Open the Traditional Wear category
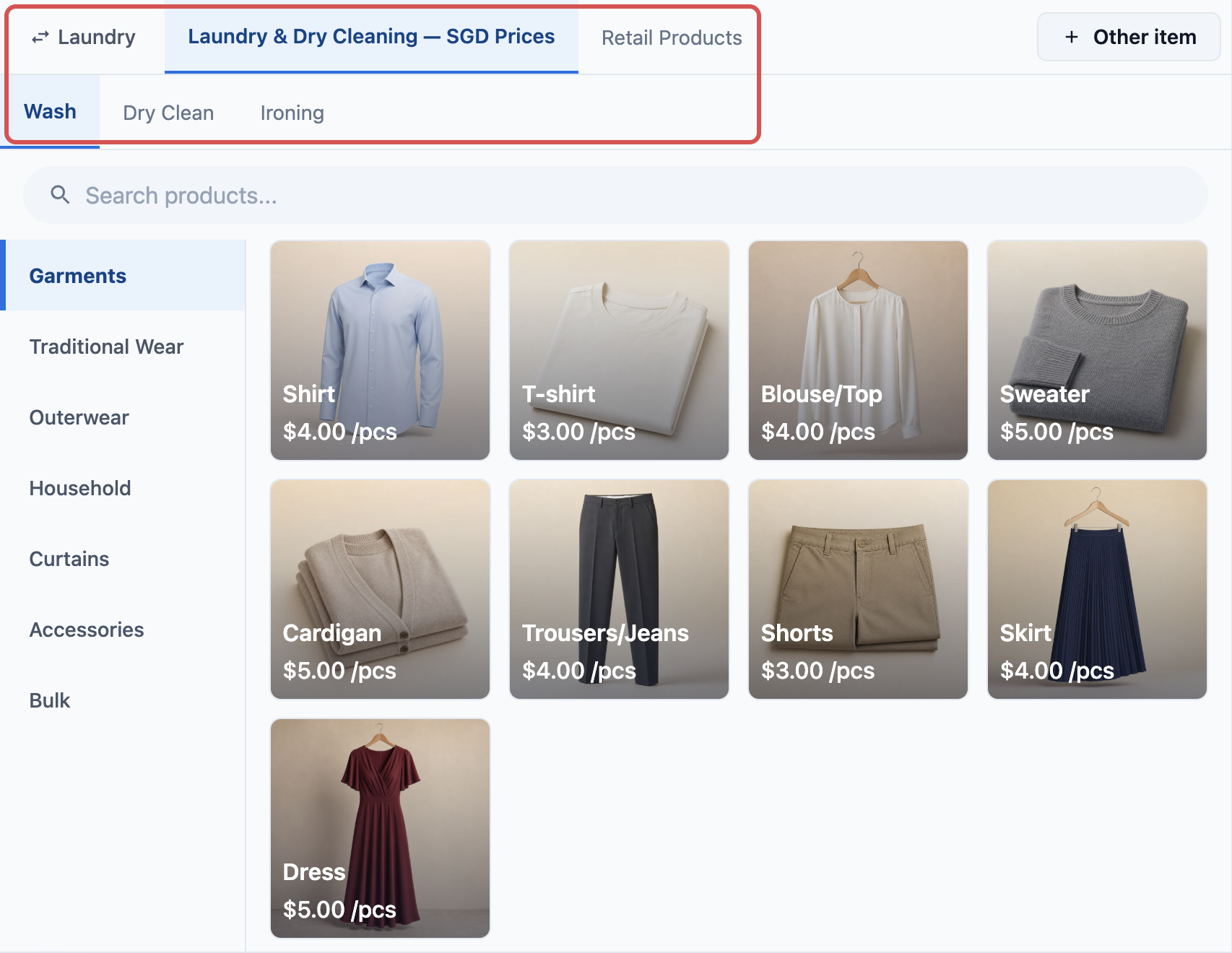 click(123, 347)
